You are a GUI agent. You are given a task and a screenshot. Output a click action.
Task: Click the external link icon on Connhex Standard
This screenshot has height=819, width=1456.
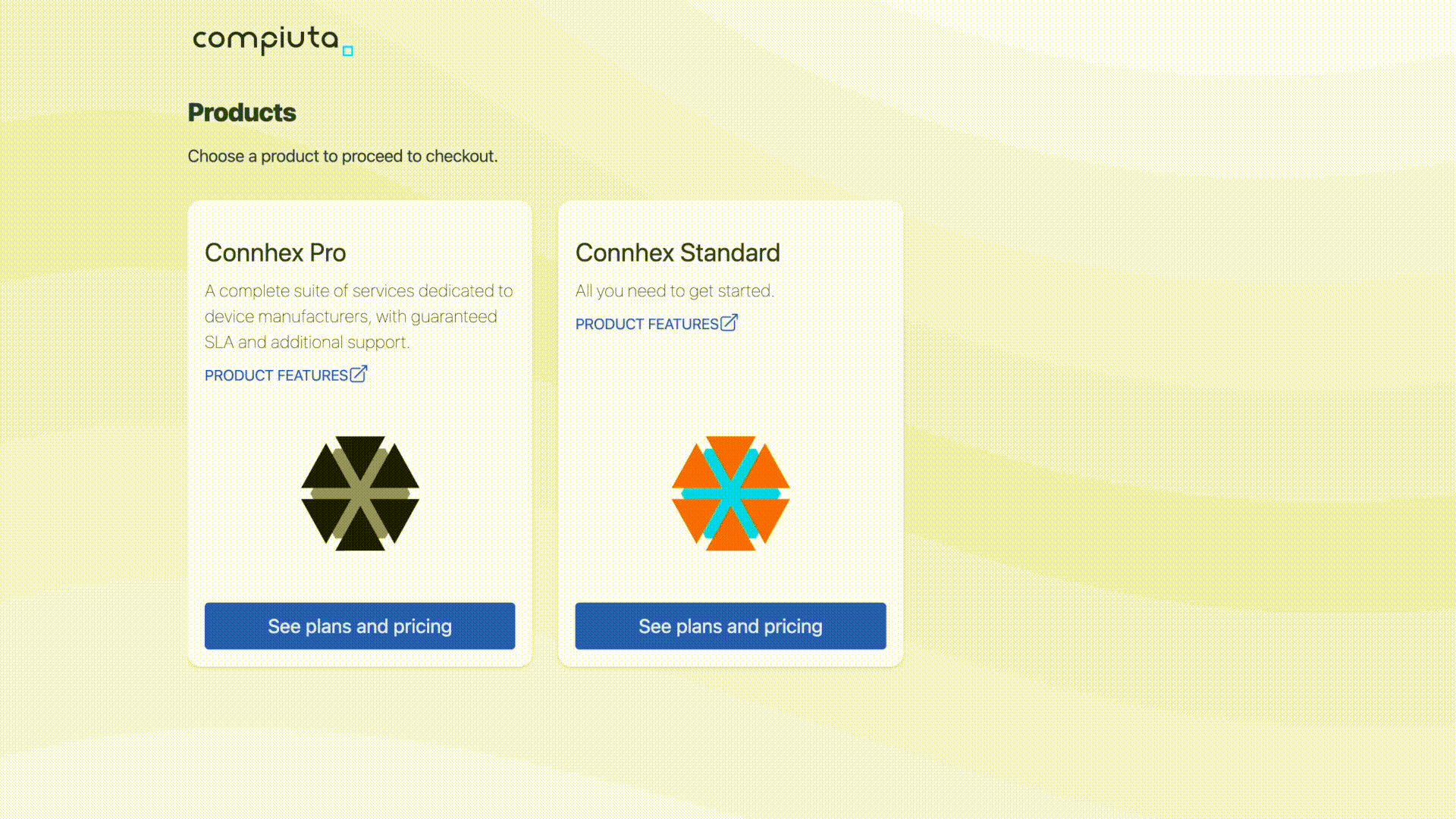point(729,323)
